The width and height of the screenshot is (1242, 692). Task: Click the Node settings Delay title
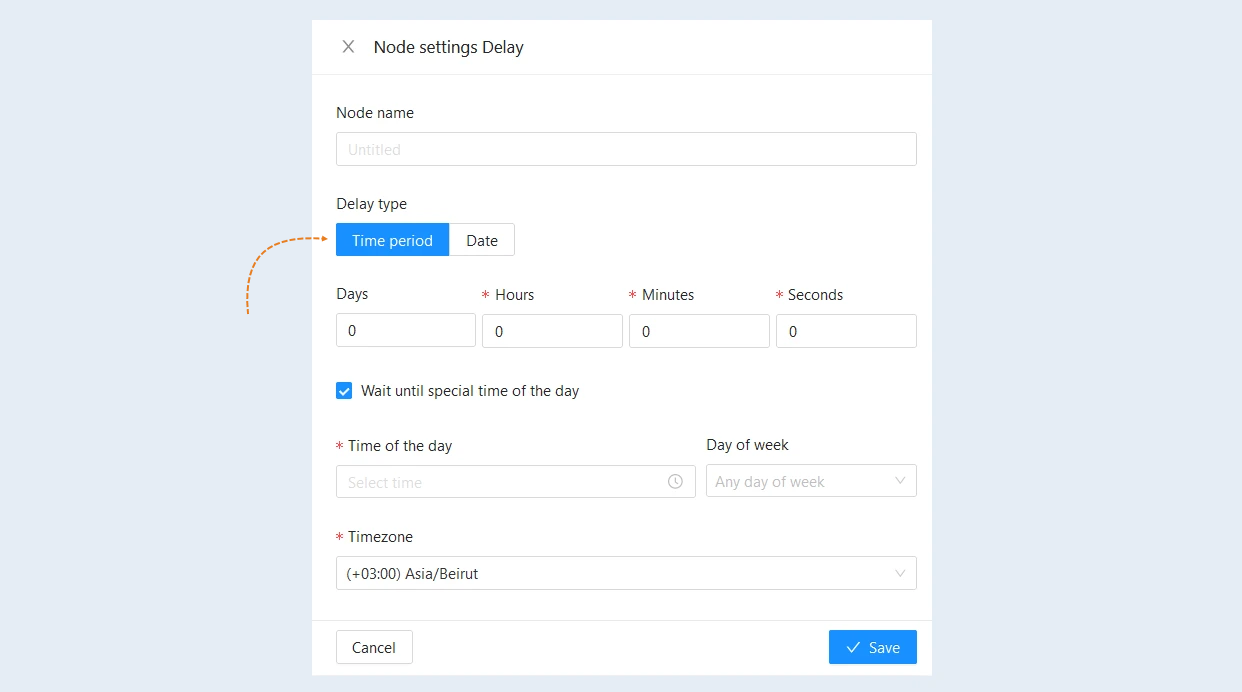(449, 47)
